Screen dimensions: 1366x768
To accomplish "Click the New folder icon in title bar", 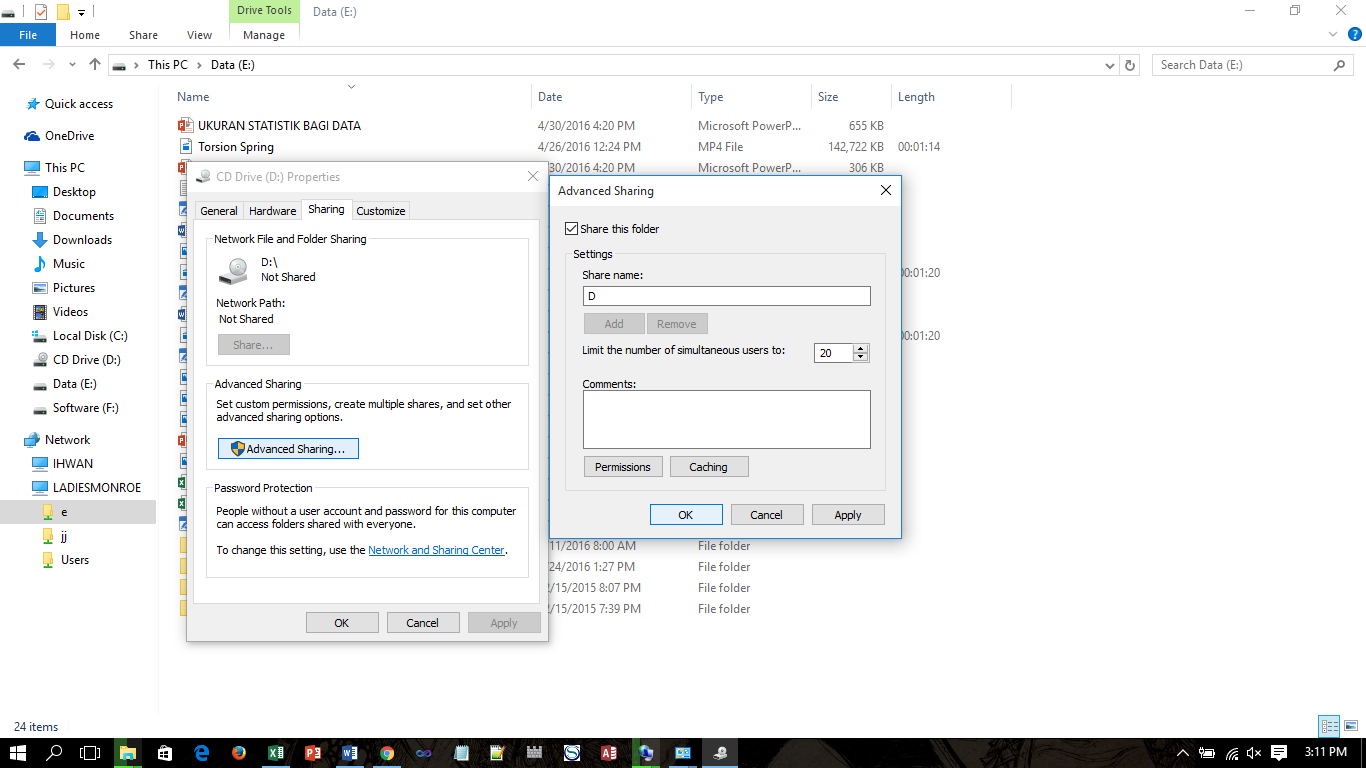I will (x=63, y=12).
